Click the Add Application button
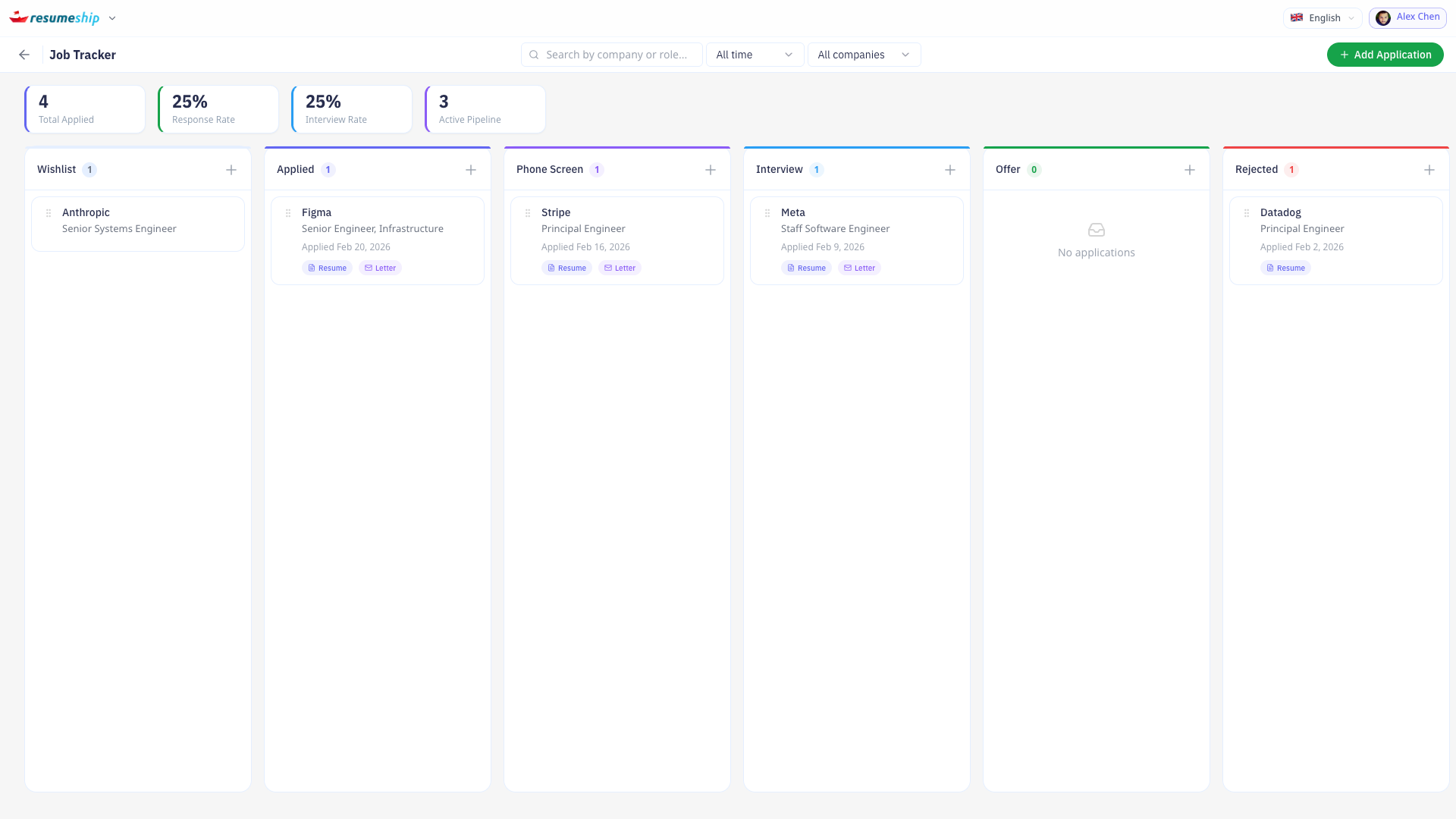Image resolution: width=1456 pixels, height=819 pixels. click(1385, 55)
